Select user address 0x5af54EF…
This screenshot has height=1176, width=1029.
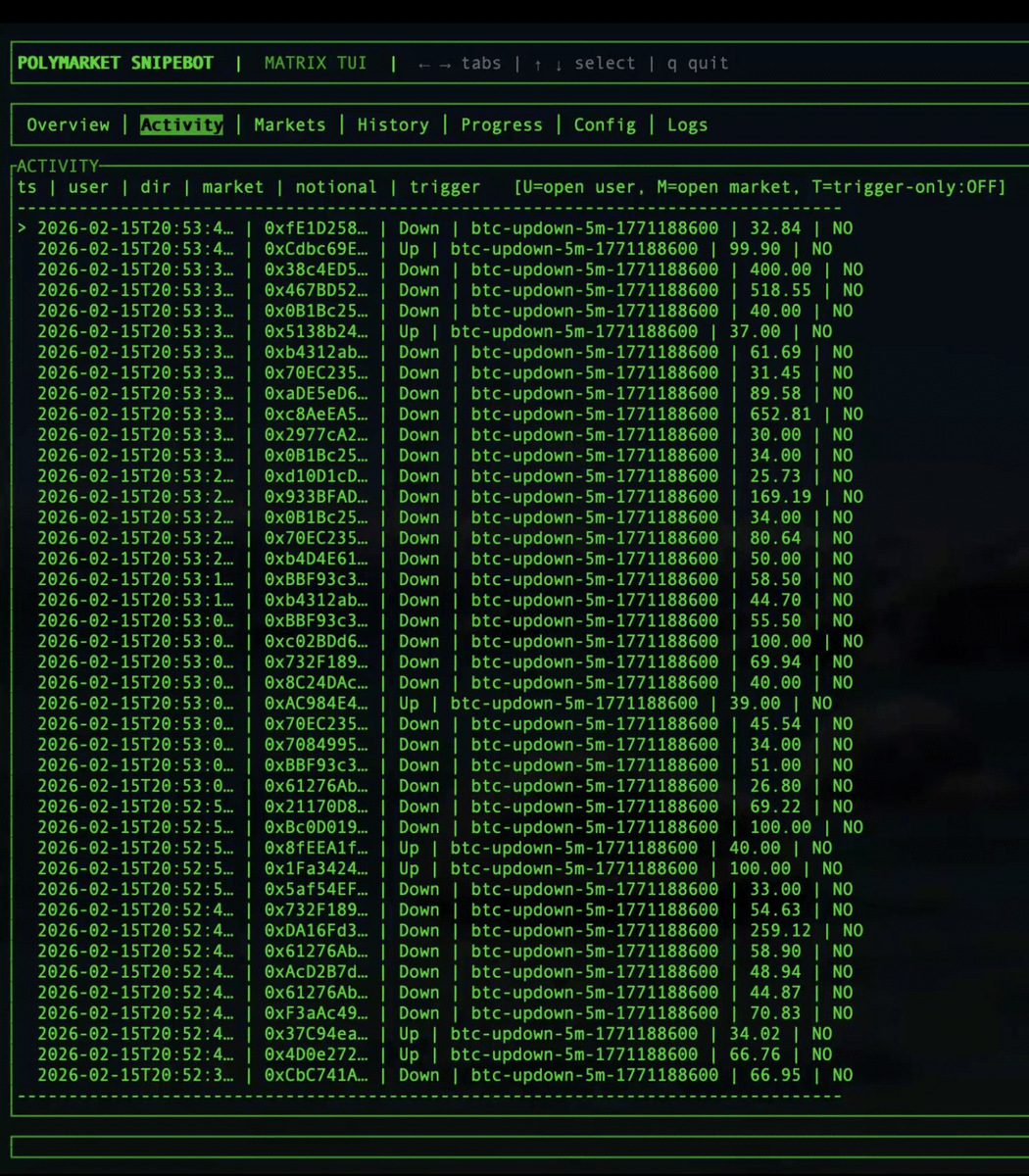coord(317,889)
